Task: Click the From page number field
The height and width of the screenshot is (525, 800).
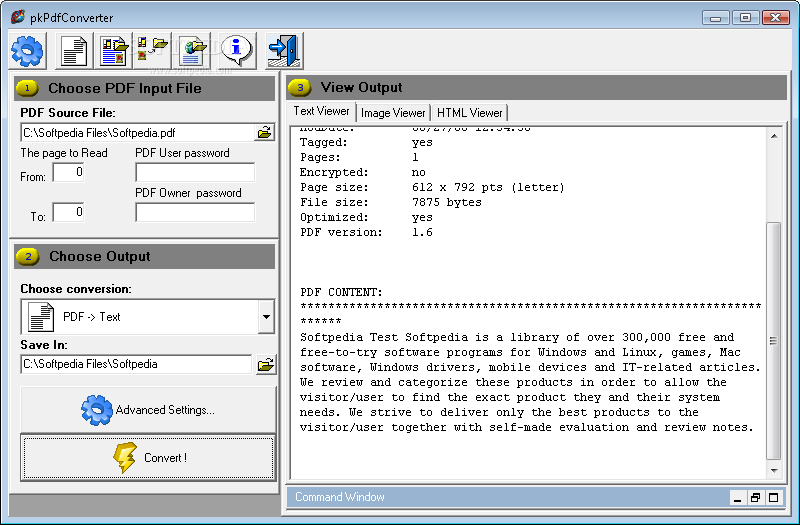Action: click(x=68, y=172)
